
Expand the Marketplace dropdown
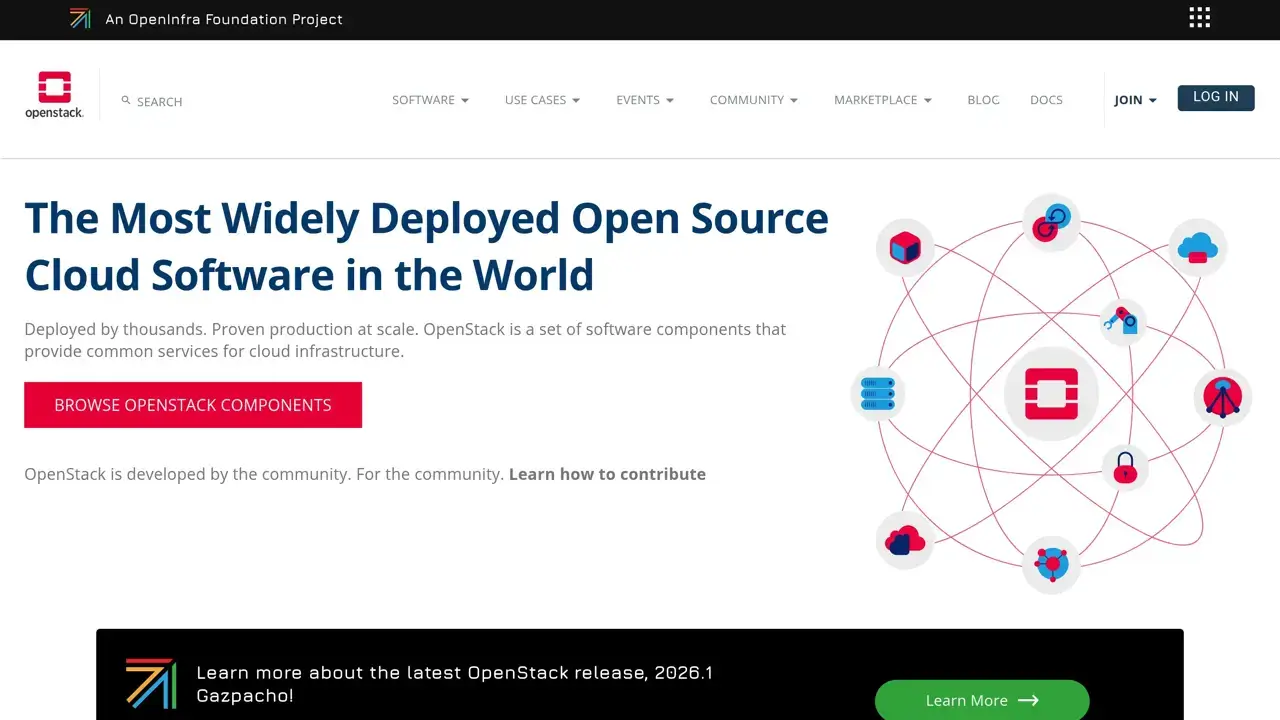tap(883, 100)
